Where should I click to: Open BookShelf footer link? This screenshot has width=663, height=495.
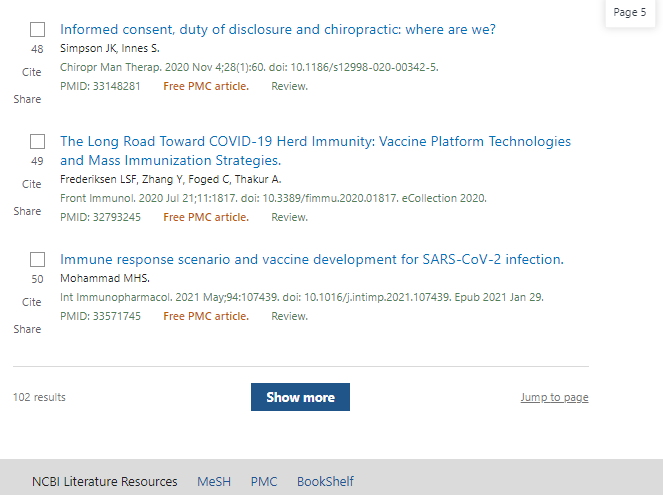[x=325, y=481]
